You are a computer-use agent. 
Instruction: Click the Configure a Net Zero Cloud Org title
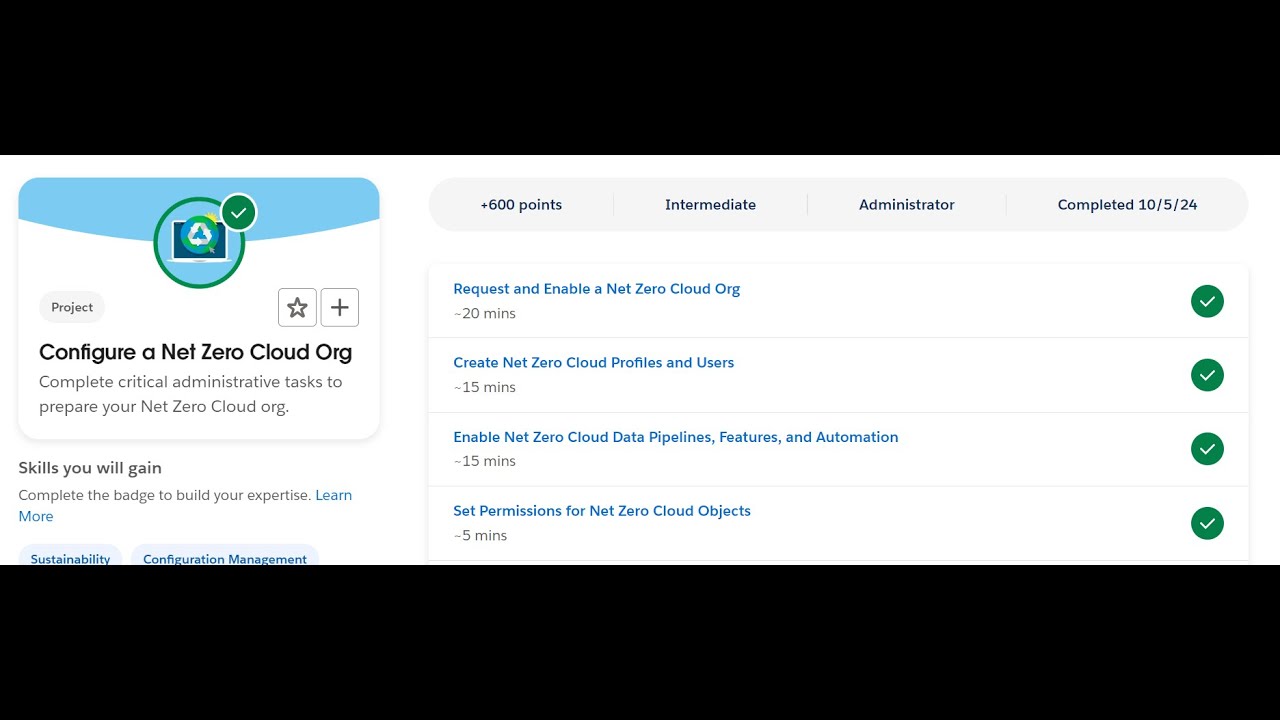(195, 352)
